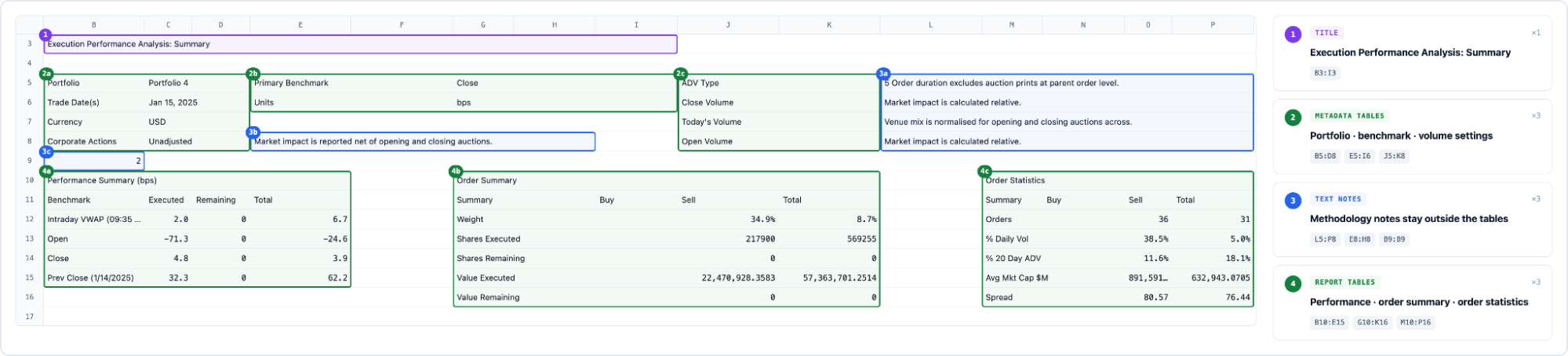1568x356 pixels.
Task: Select row 3 header
Action: click(30, 44)
